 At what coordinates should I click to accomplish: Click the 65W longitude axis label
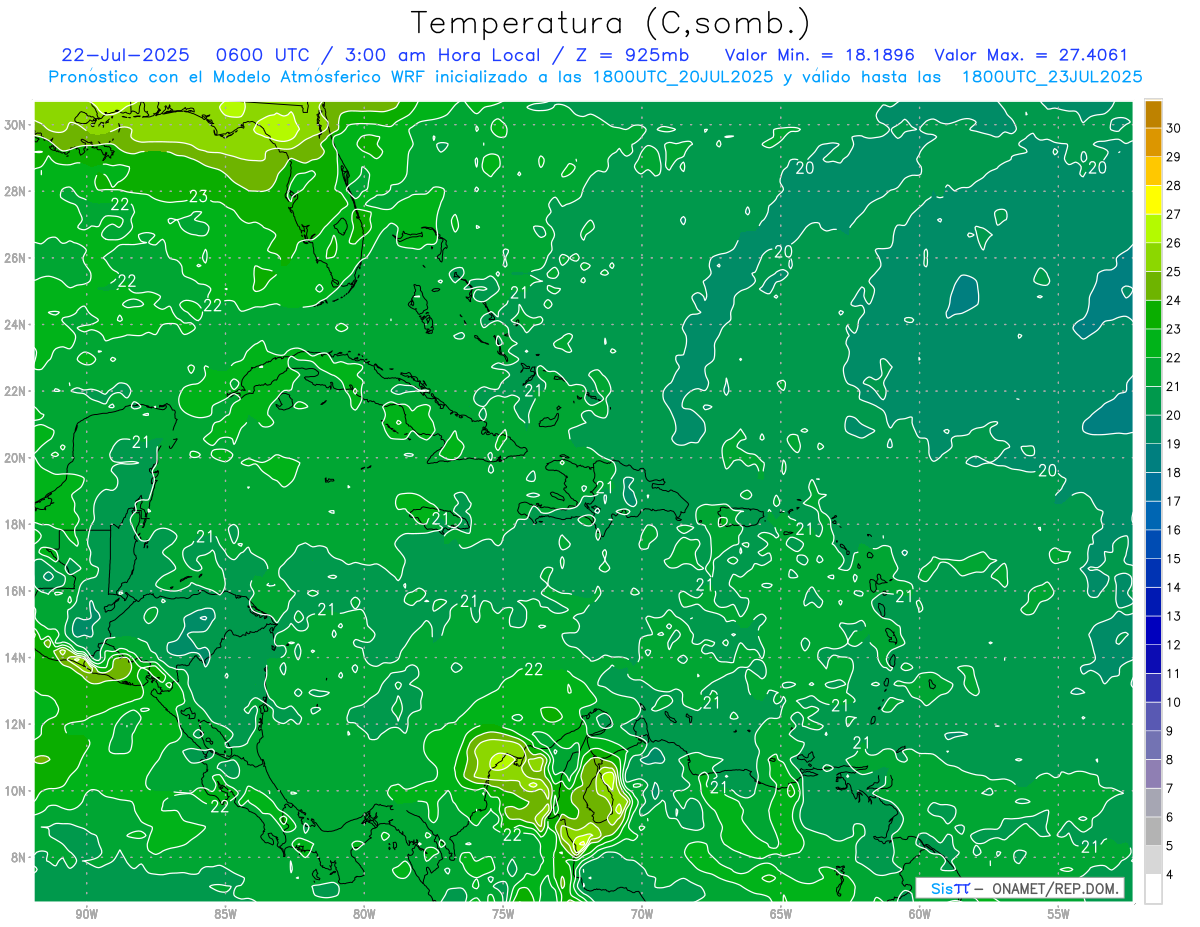point(781,914)
